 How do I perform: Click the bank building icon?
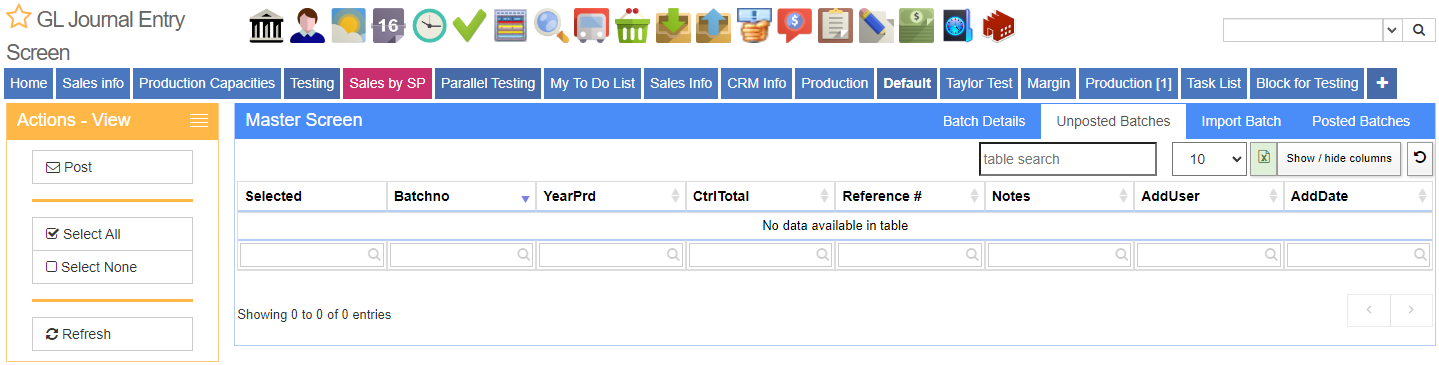tap(265, 26)
